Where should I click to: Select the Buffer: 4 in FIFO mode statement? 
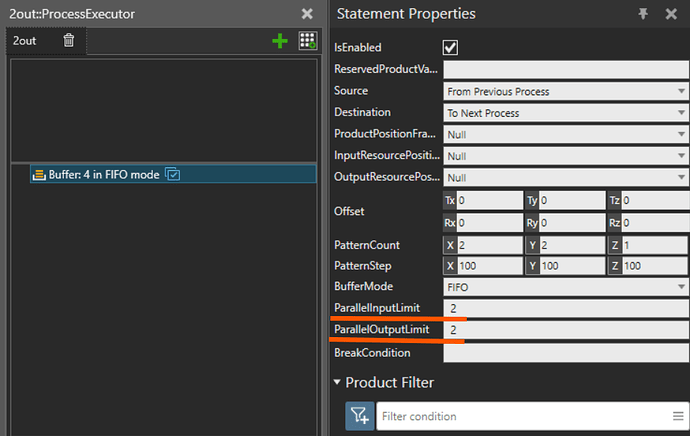[173, 174]
